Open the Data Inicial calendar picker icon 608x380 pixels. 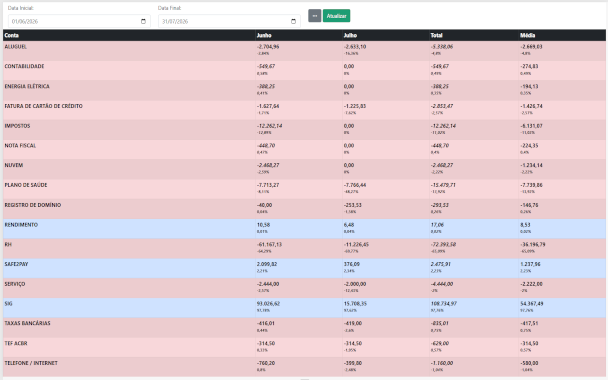143,21
